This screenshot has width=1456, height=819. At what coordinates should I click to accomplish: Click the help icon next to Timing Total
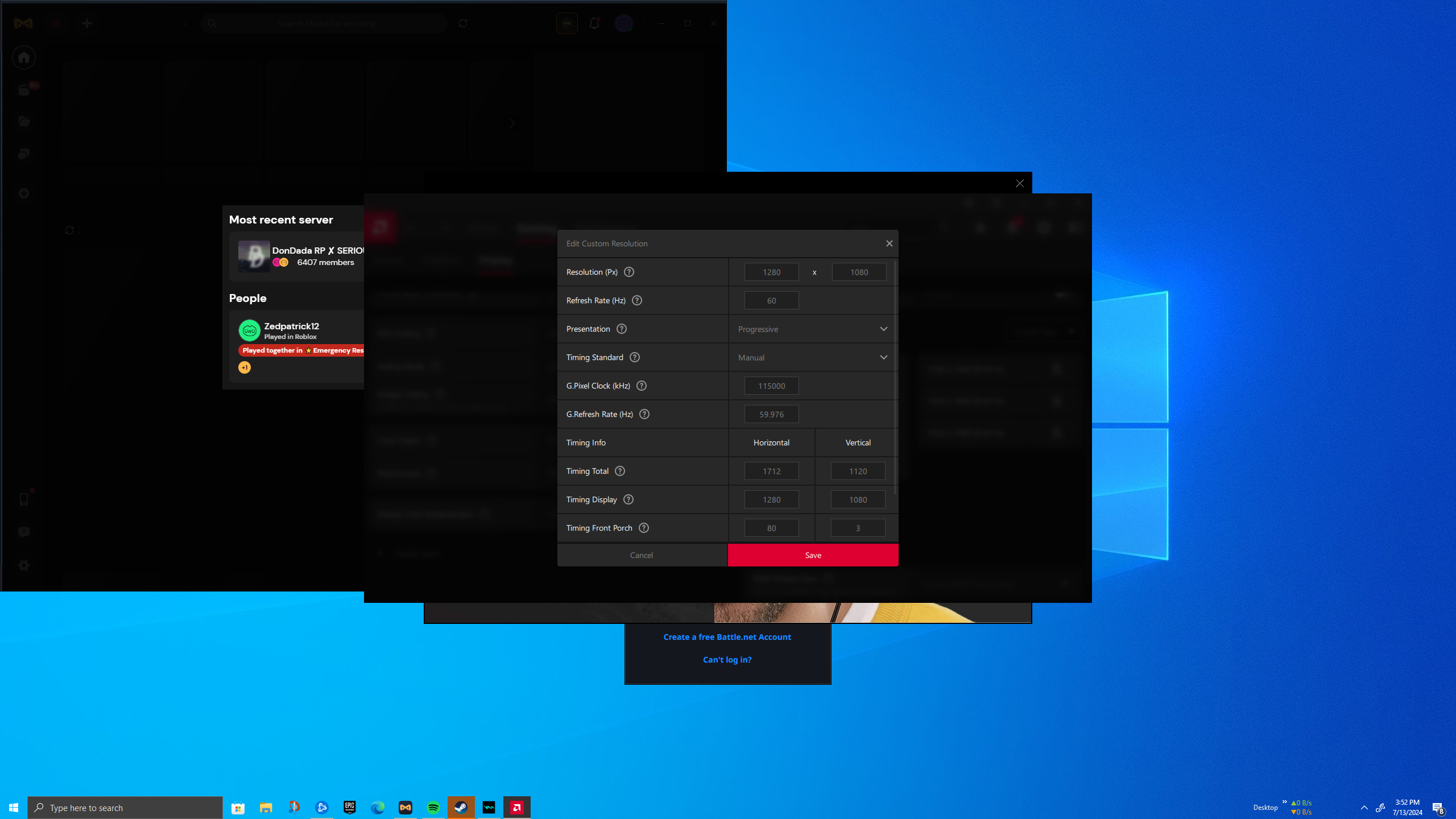click(x=620, y=471)
